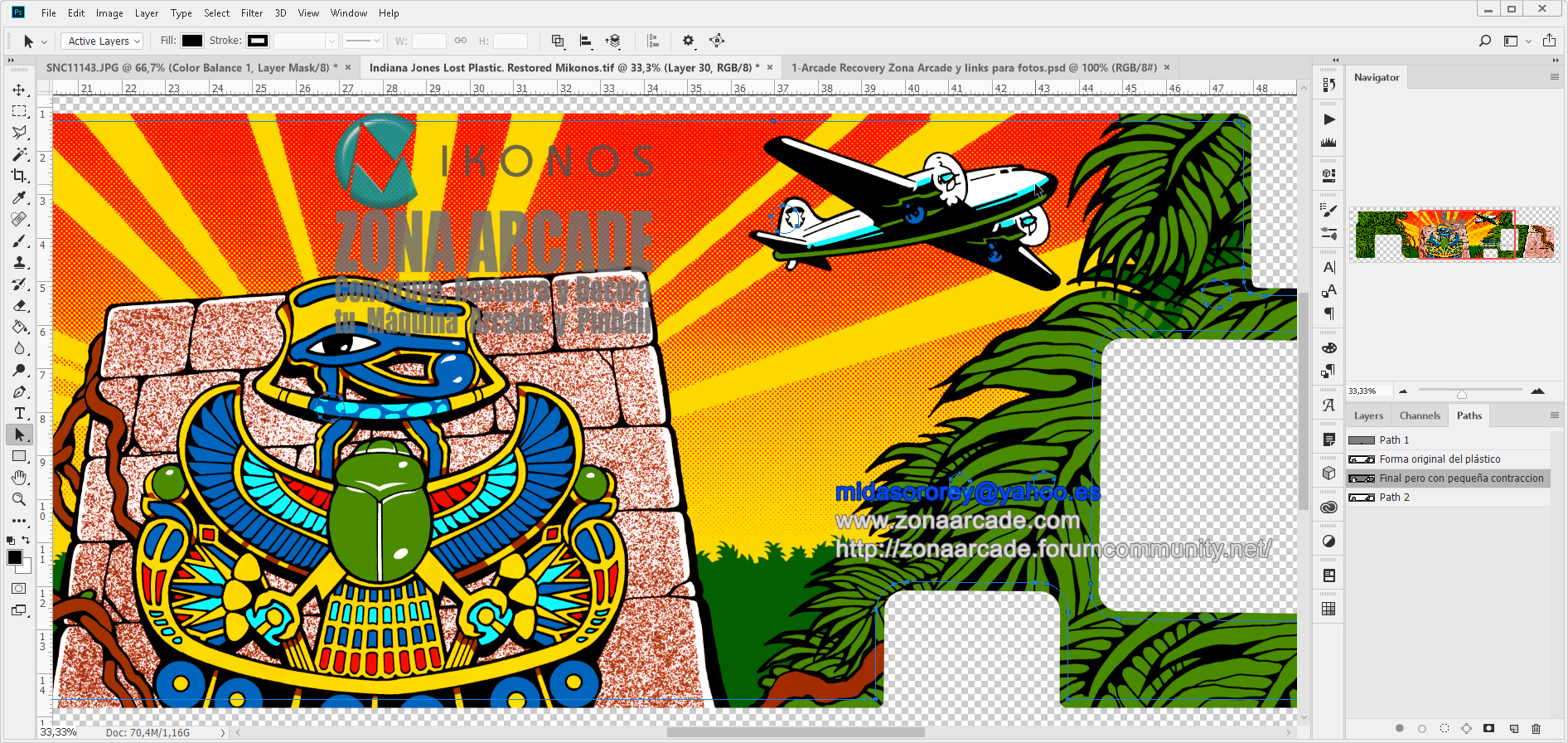Open the Paragraph panel icon

click(x=1328, y=313)
